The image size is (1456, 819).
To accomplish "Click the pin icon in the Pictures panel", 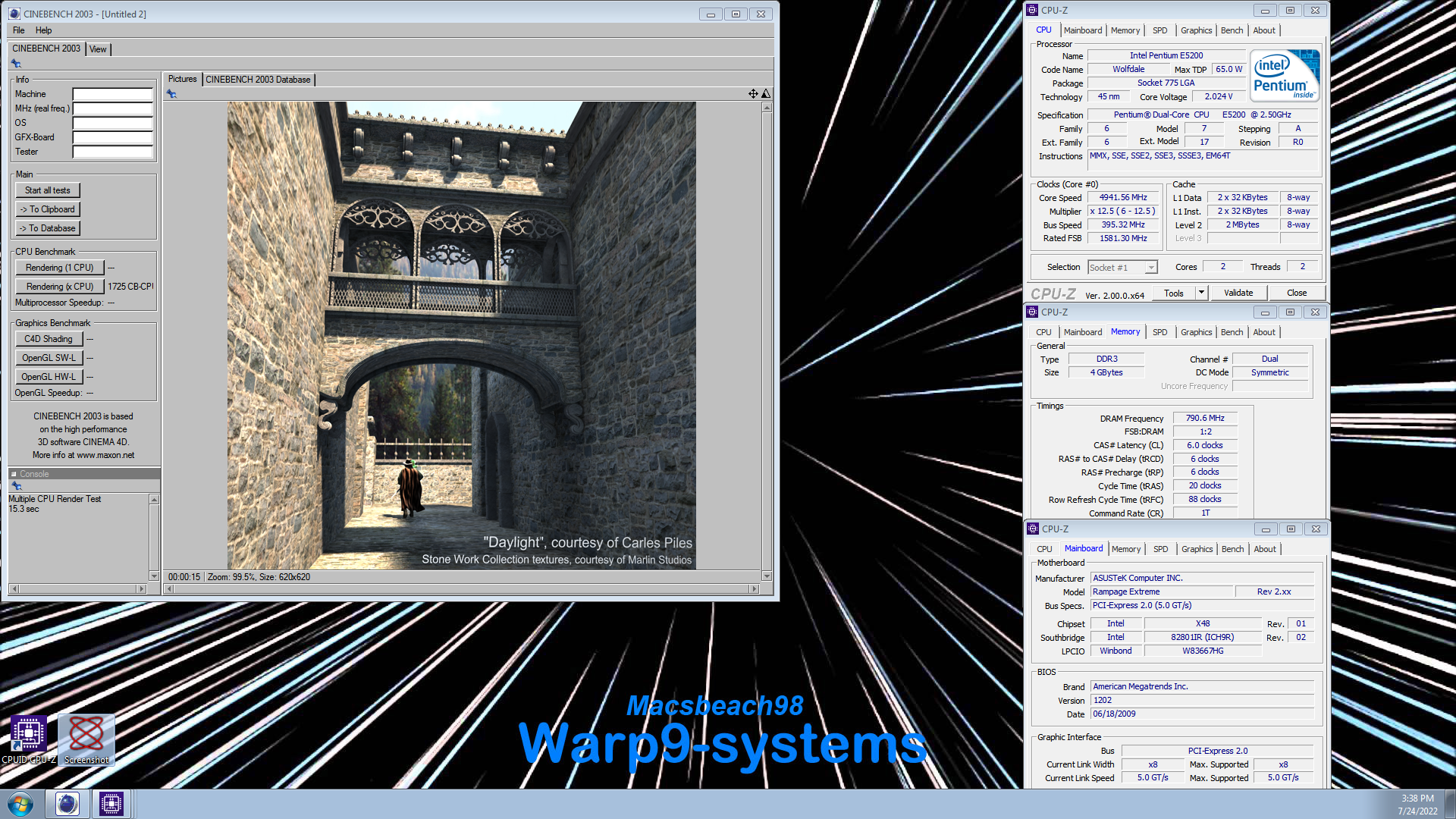I will [x=171, y=94].
